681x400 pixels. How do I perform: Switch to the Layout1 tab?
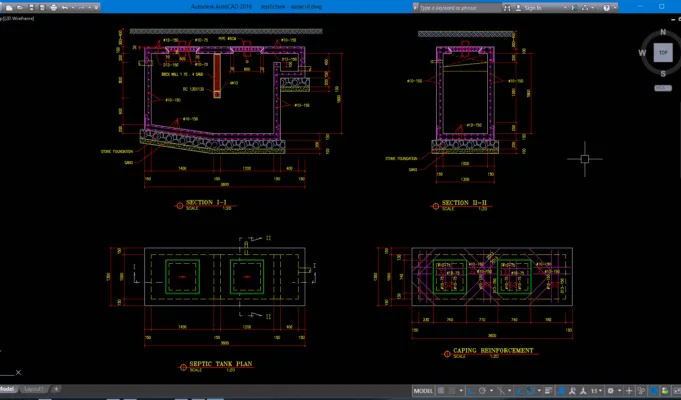click(33, 389)
